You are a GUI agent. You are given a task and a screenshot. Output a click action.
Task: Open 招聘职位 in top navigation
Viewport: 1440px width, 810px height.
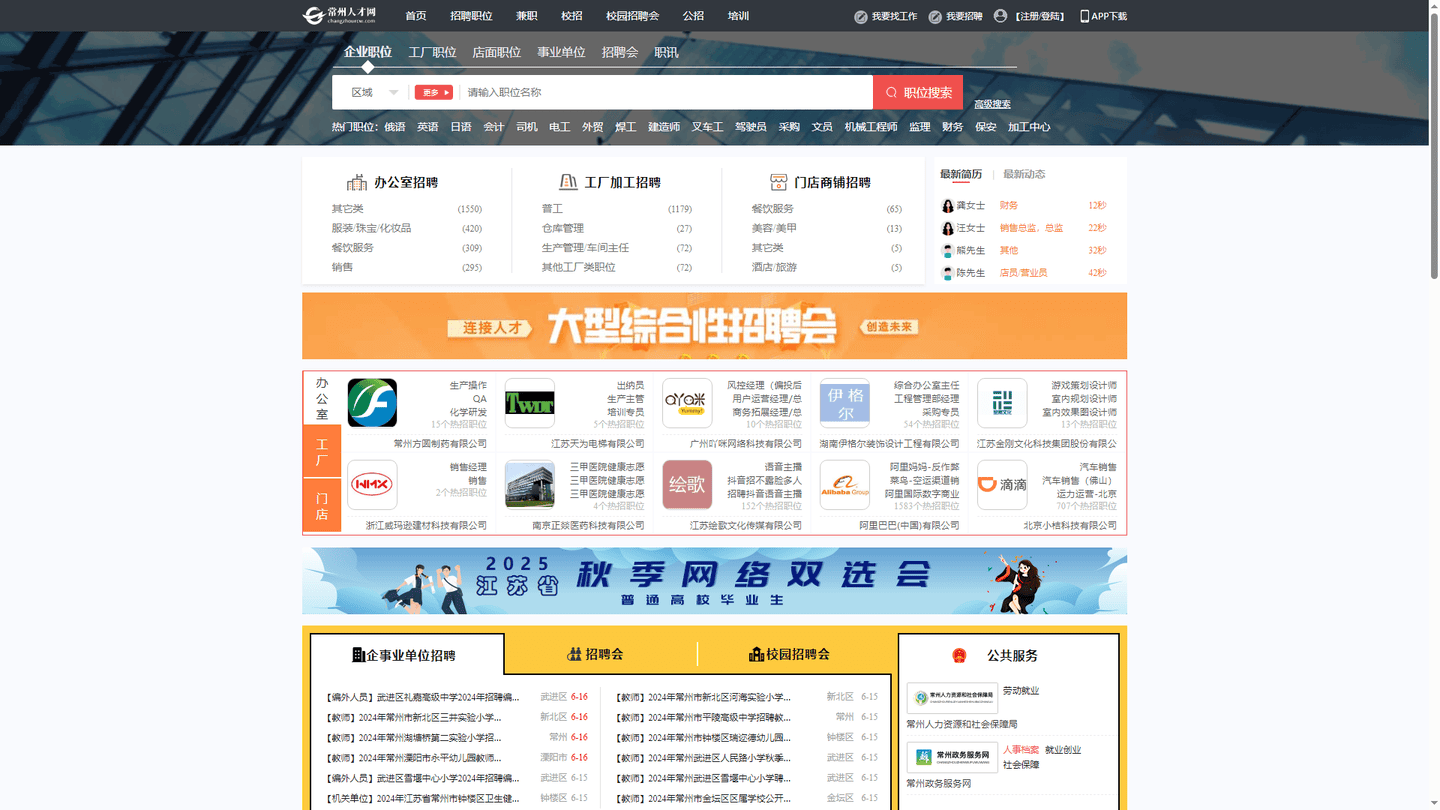471,16
